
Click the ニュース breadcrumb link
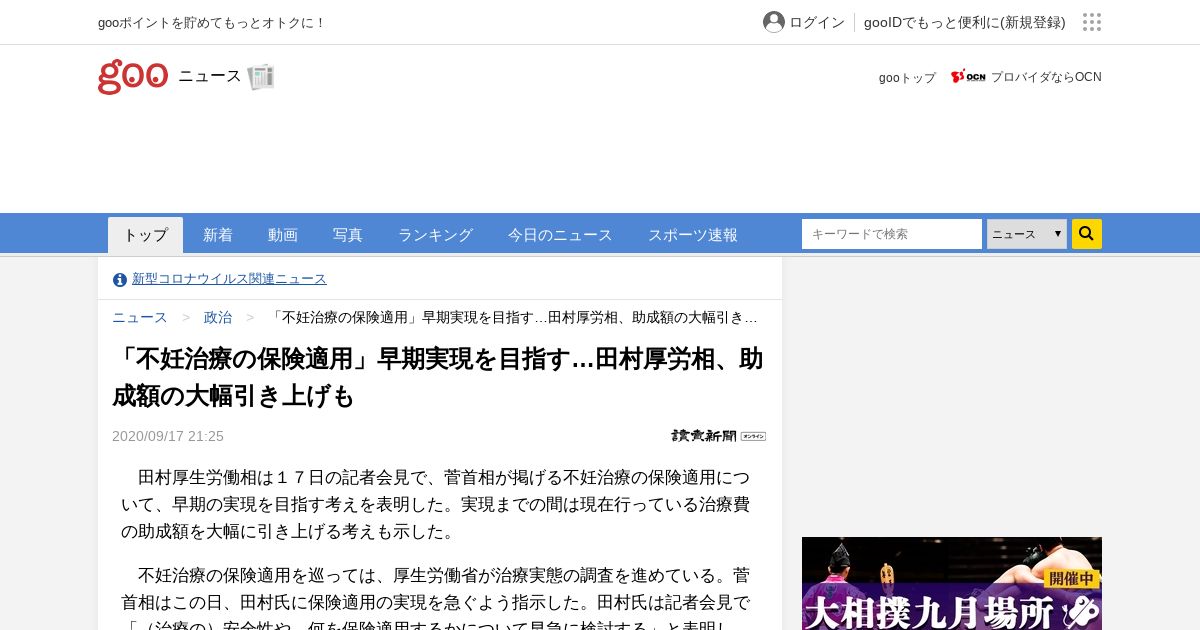[x=140, y=317]
